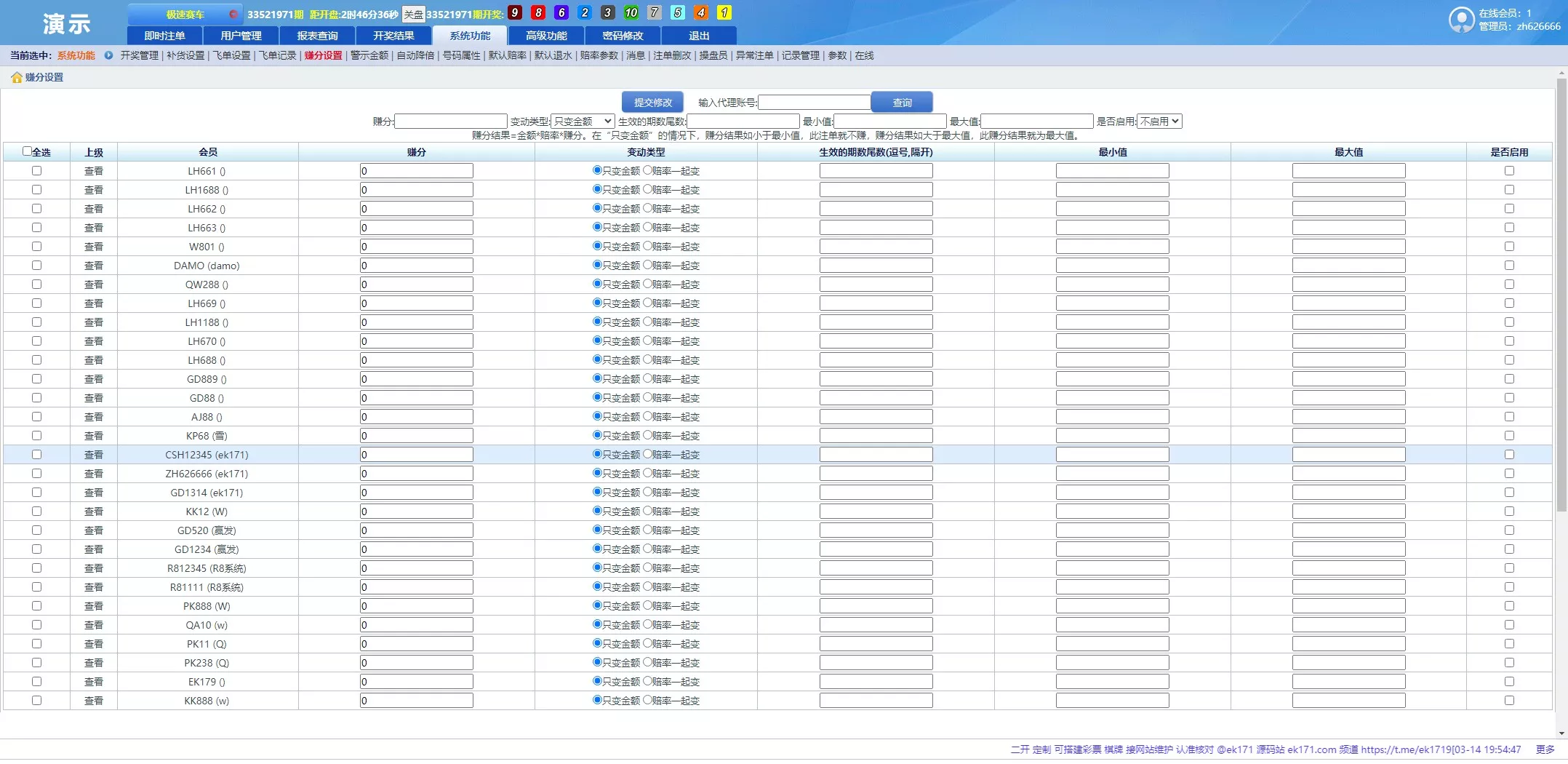Click the 提交修改 button
This screenshot has height=764, width=1568.
pos(652,103)
